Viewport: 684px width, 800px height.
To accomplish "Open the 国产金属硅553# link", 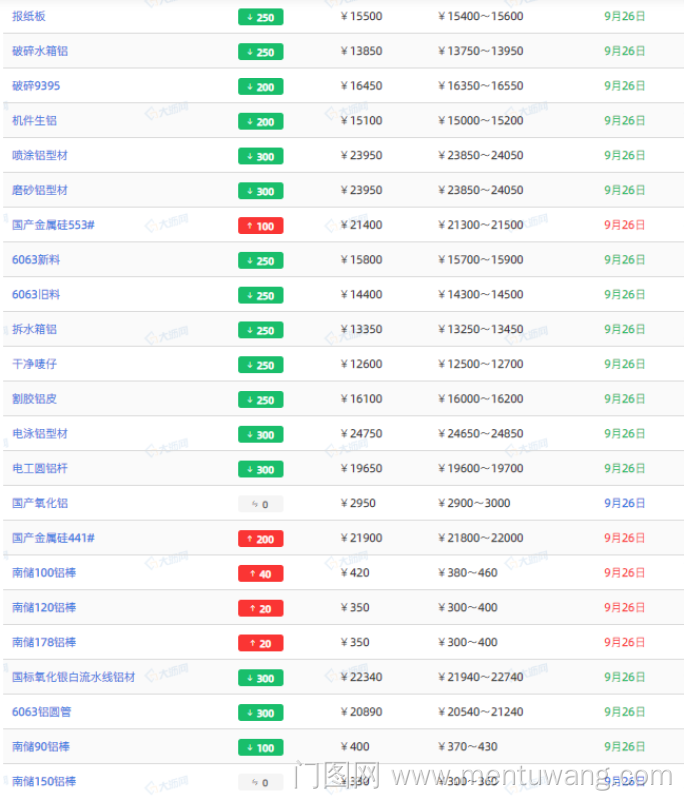I will 53,225.
